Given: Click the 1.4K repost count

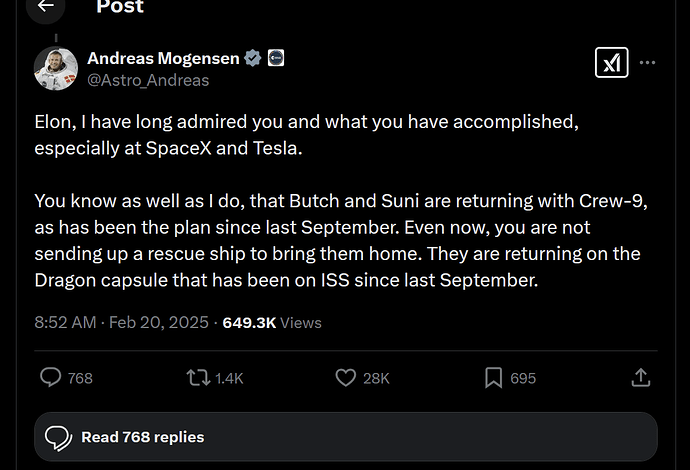Looking at the screenshot, I should click(229, 378).
